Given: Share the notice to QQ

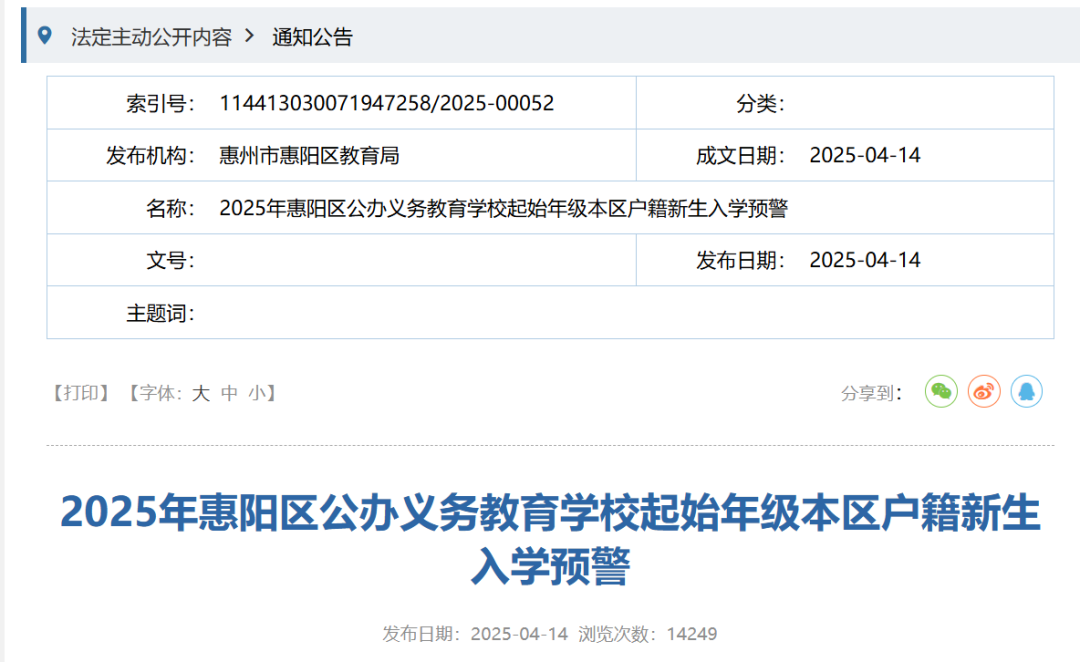Looking at the screenshot, I should 1026,392.
